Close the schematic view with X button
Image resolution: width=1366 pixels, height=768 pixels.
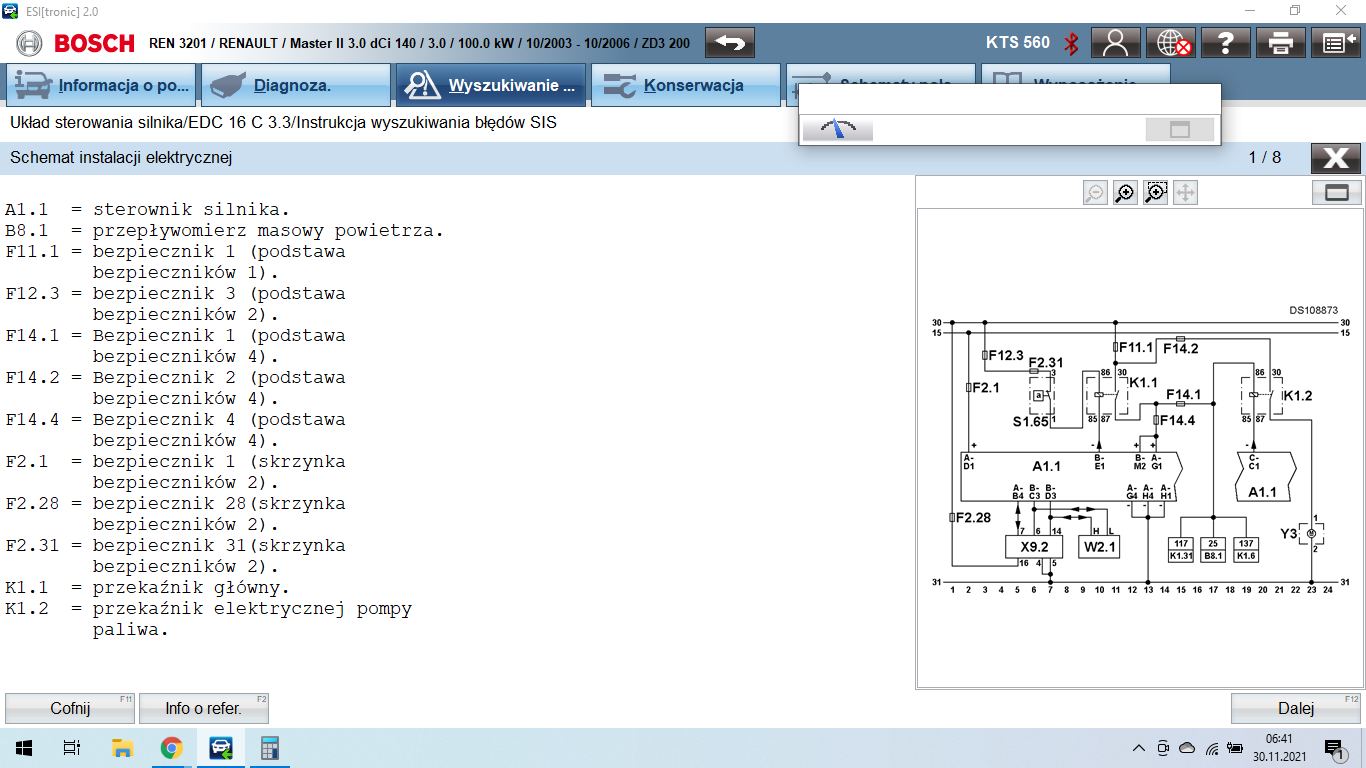1336,158
